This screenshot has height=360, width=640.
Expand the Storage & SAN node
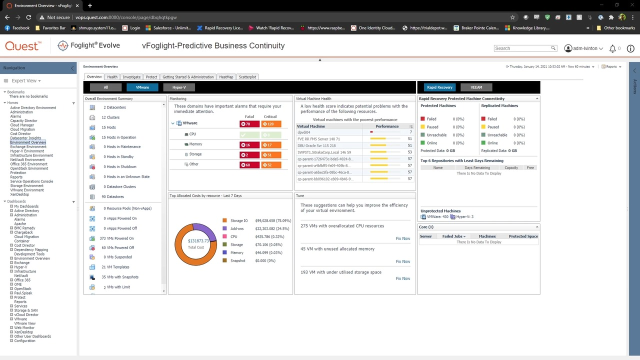[11, 310]
